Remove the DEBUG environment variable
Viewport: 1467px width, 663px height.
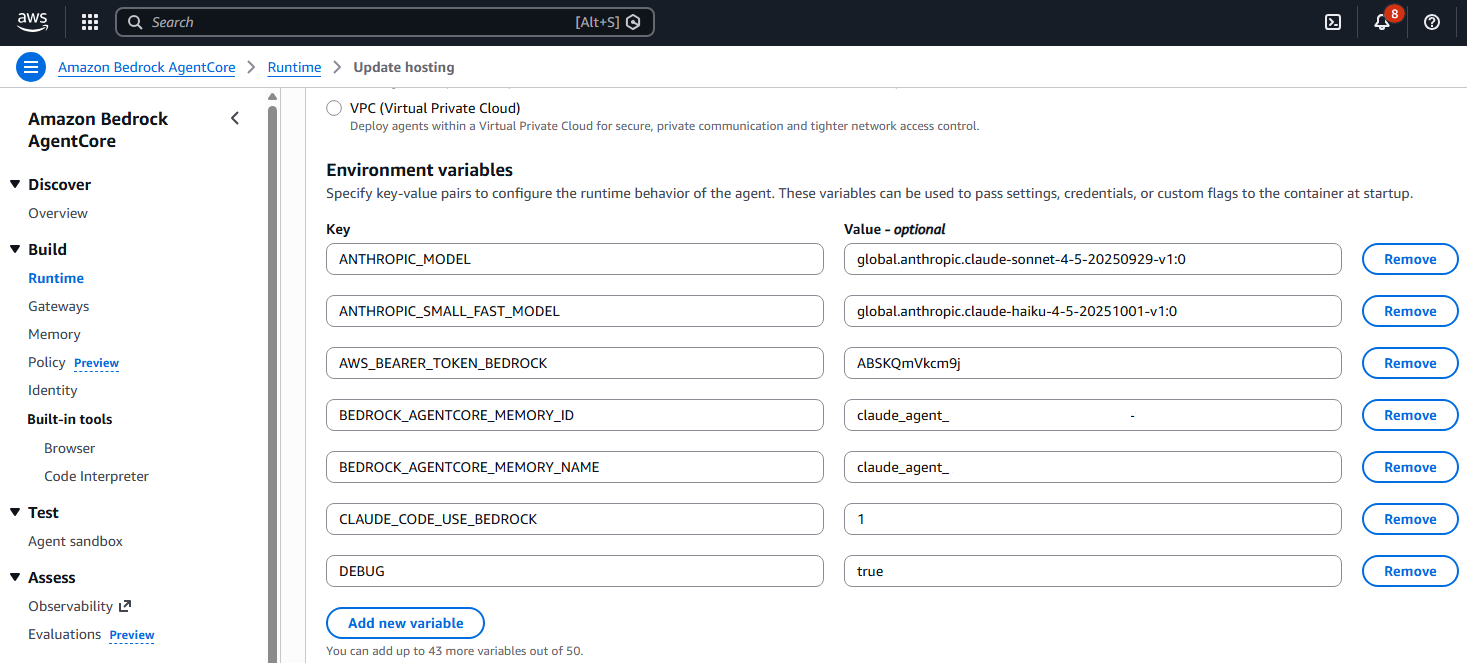click(1409, 571)
